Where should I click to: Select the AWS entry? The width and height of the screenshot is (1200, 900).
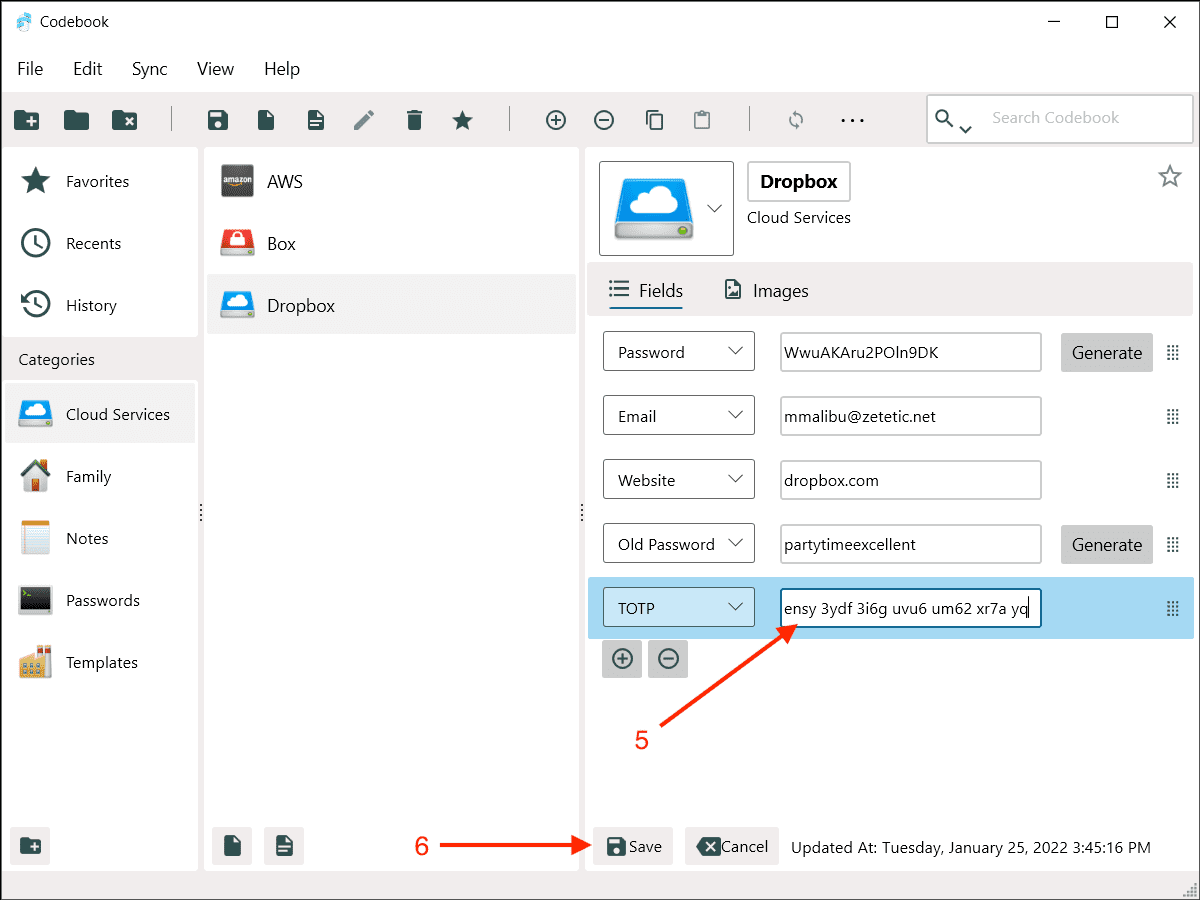coord(391,182)
